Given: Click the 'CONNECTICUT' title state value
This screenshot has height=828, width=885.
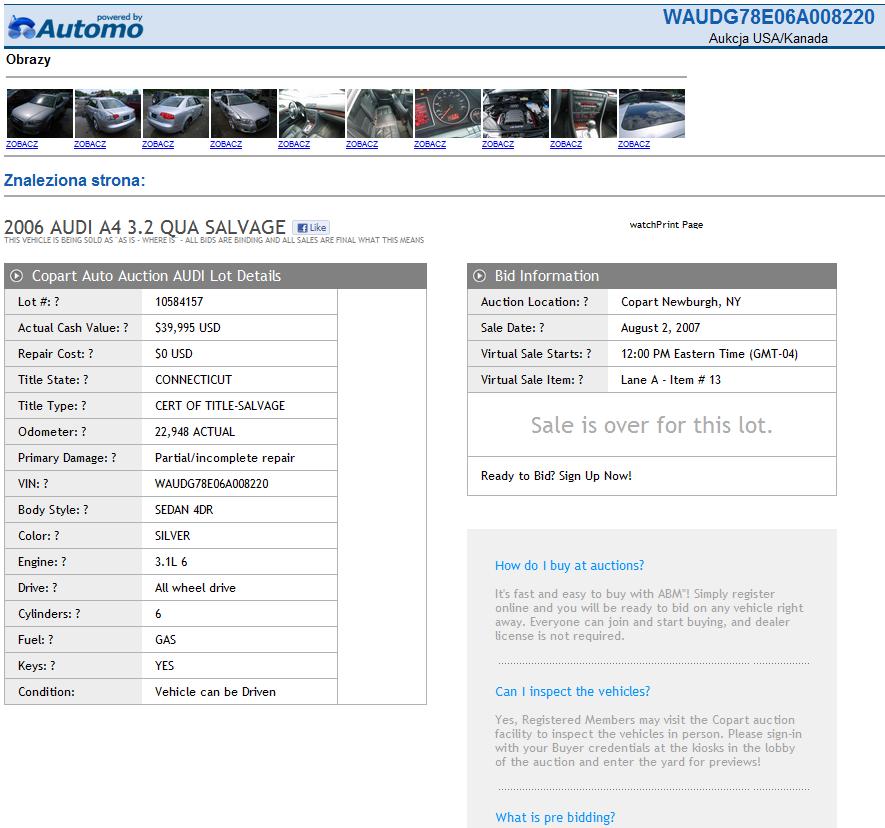Looking at the screenshot, I should pos(194,380).
